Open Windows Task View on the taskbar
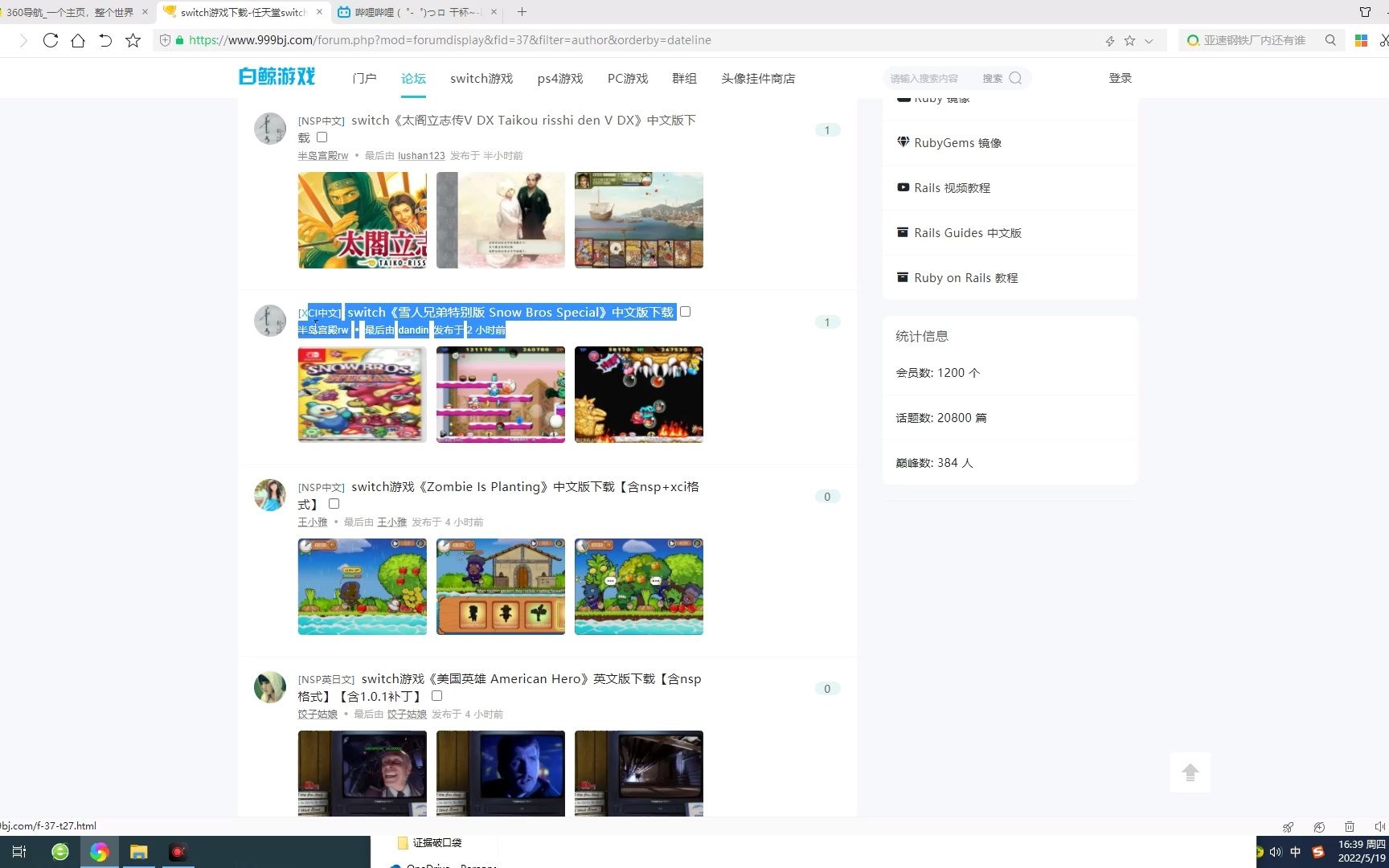1389x868 pixels. 19,852
